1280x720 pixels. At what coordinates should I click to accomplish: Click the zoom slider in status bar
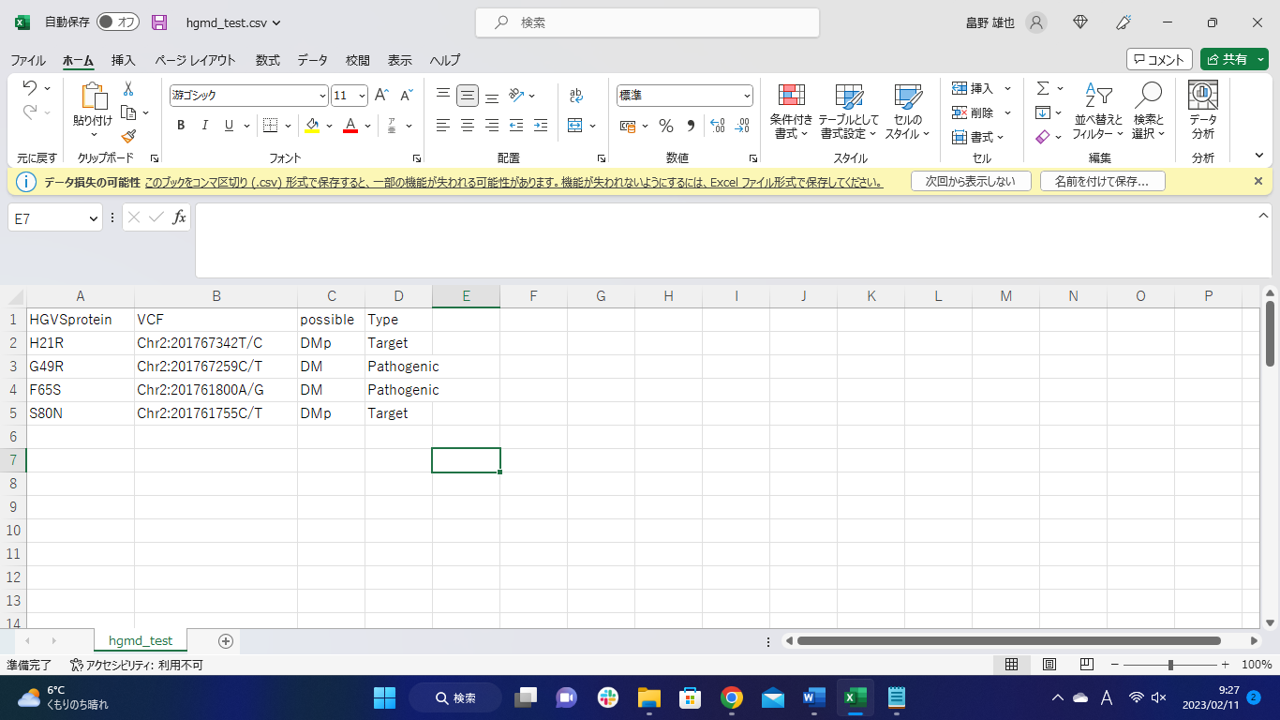coord(1171,665)
